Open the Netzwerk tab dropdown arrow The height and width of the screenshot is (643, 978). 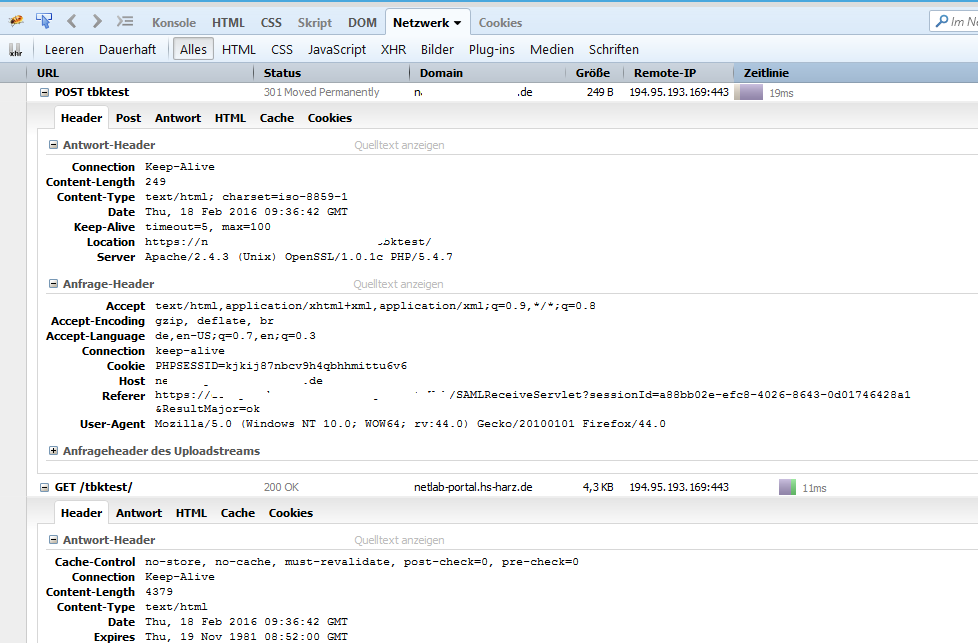457,23
